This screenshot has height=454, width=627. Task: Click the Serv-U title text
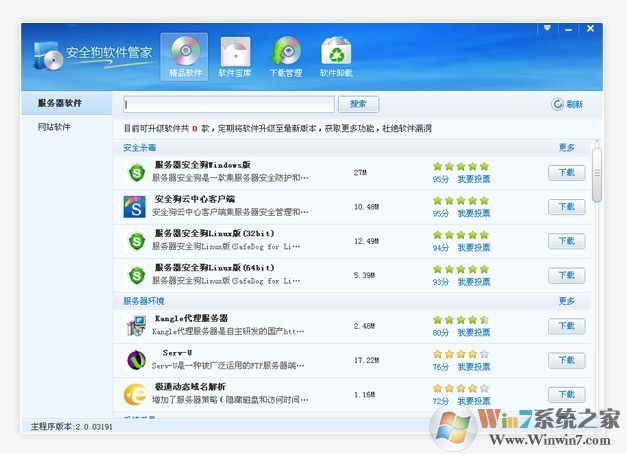tap(177, 353)
